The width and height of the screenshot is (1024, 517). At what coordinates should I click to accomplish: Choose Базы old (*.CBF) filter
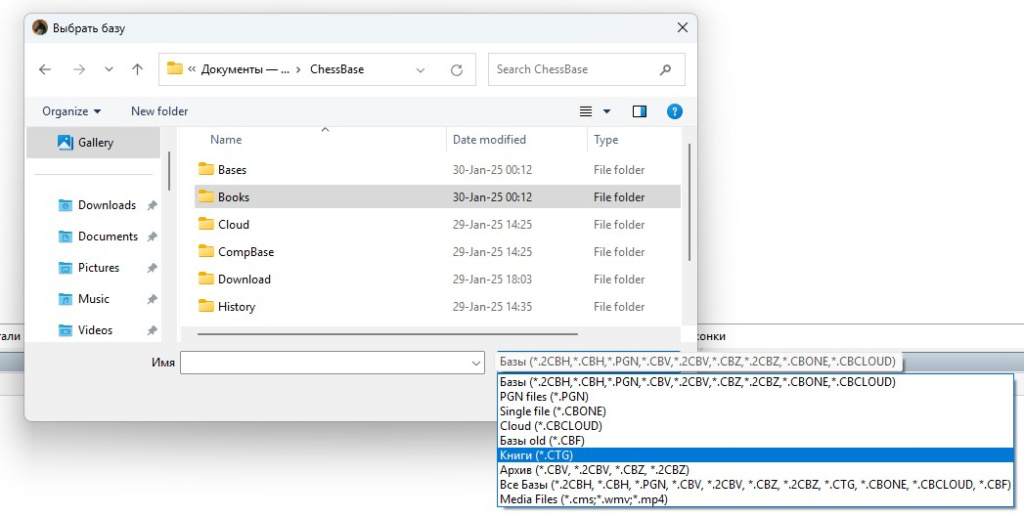[755, 441]
